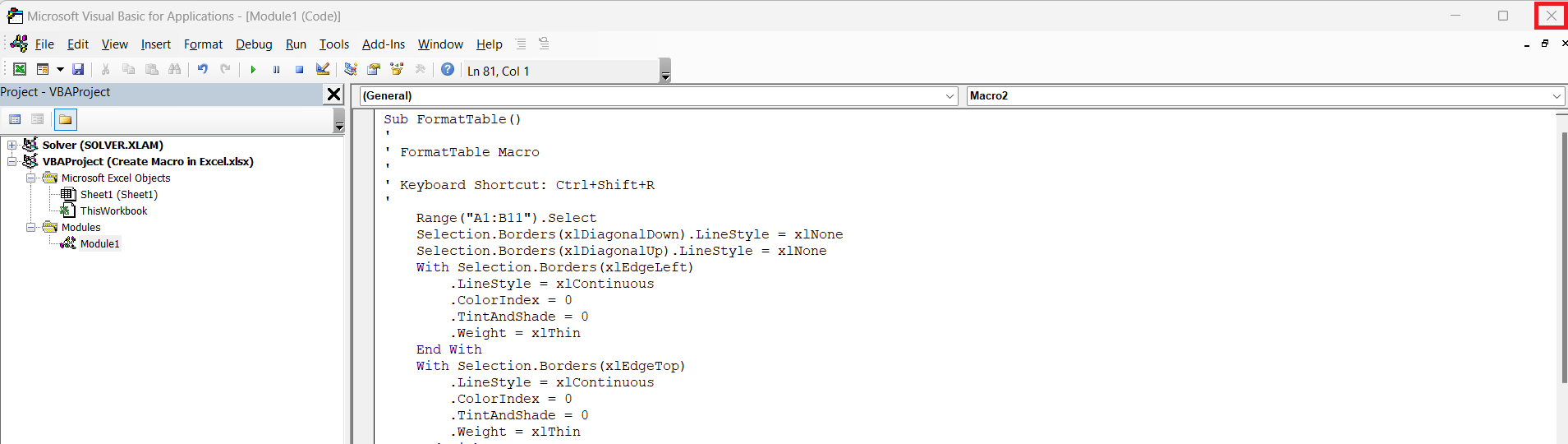The image size is (1568, 444).
Task: Open the Tools menu
Action: click(x=334, y=44)
